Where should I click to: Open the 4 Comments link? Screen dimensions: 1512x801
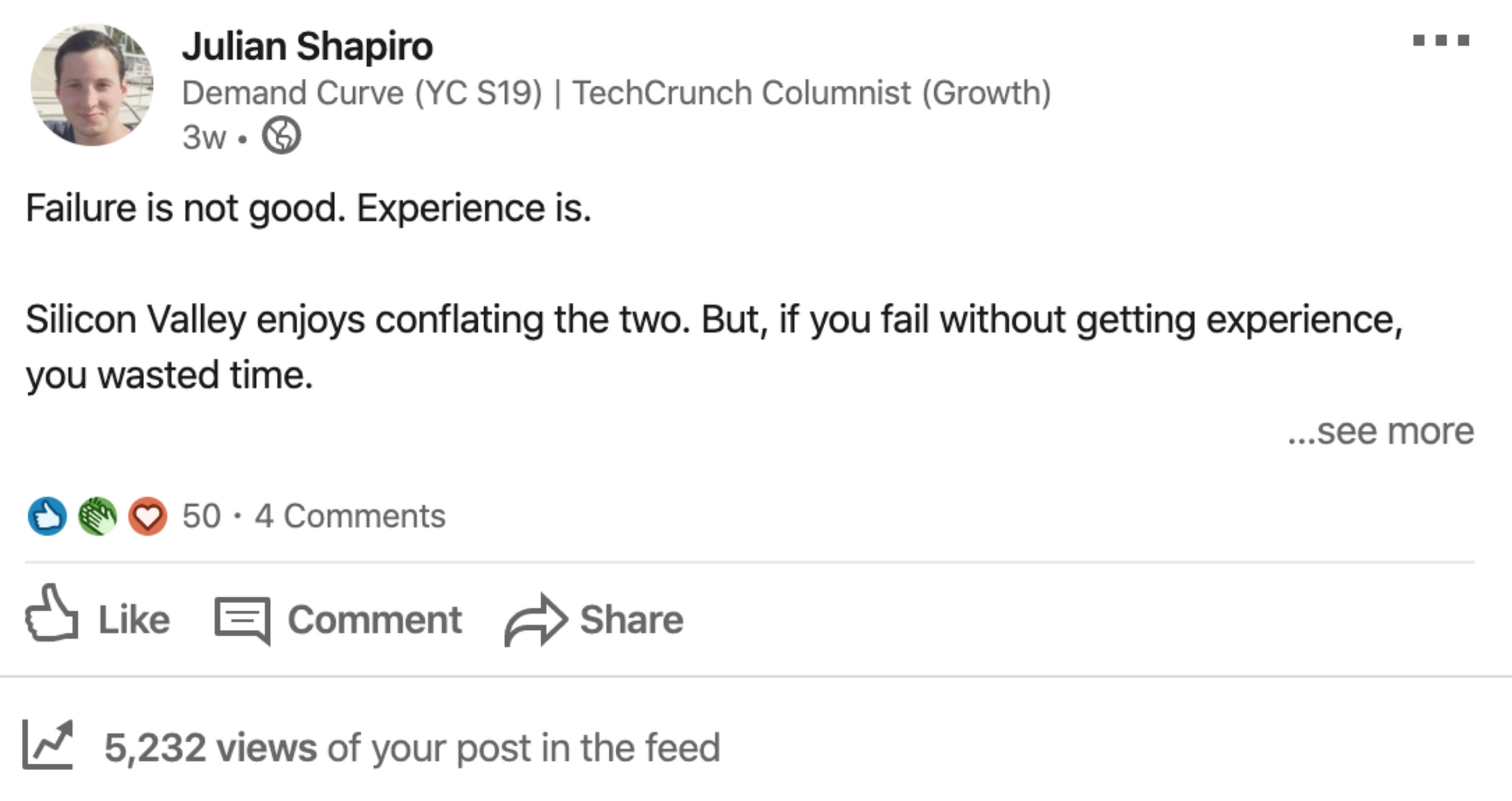pos(350,516)
